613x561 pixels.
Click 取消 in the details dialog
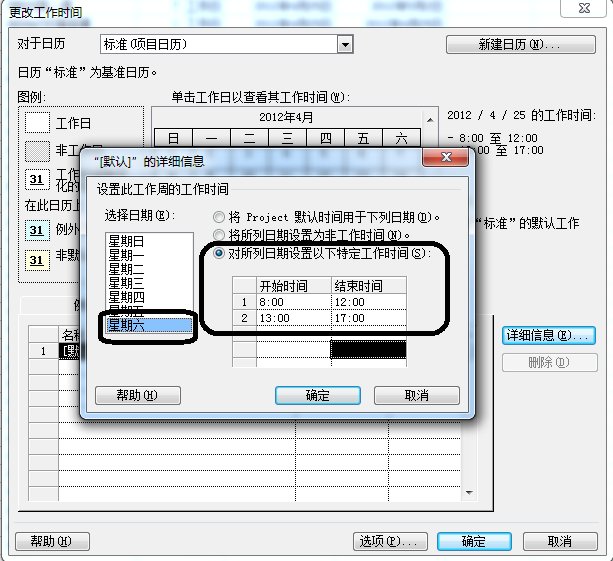(417, 396)
